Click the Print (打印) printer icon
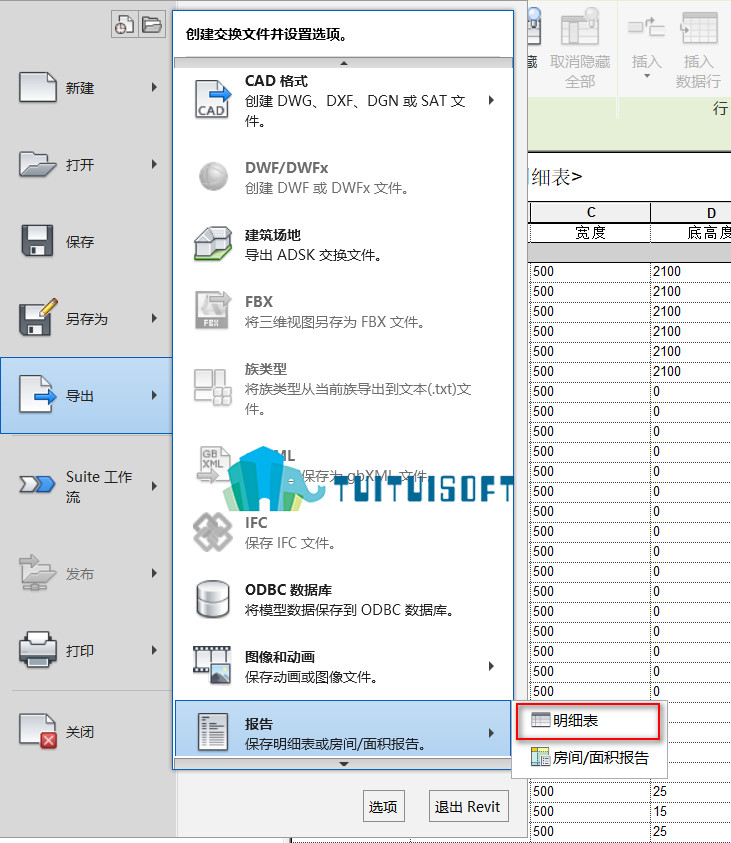 (38, 649)
